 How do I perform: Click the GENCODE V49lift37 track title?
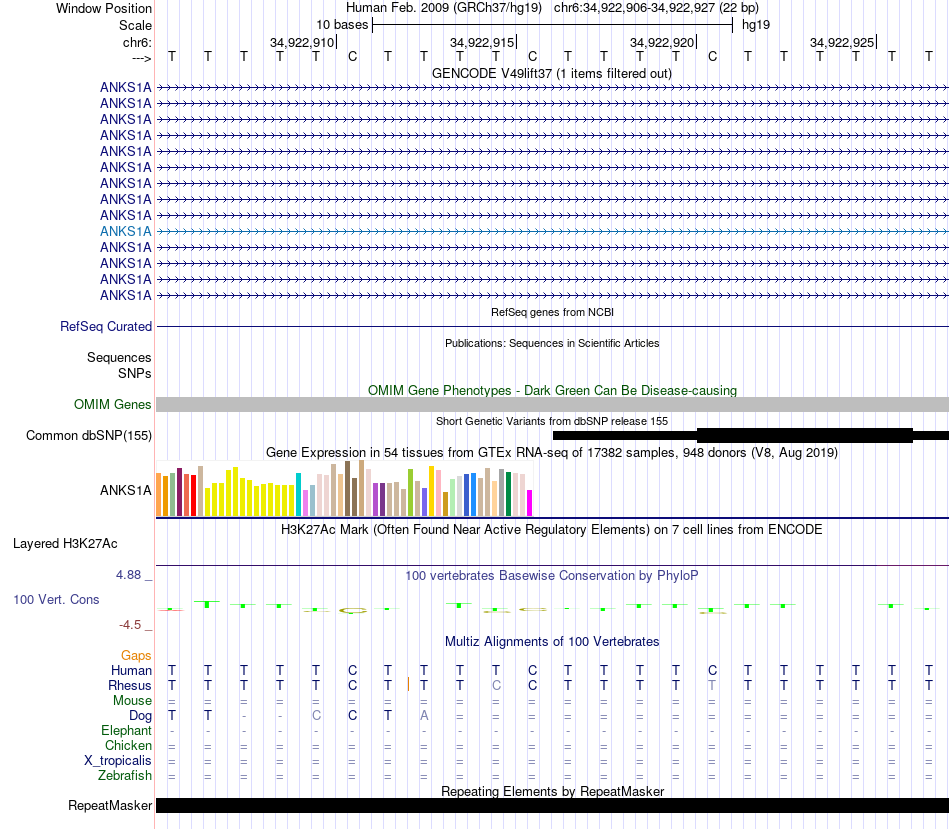(551, 73)
